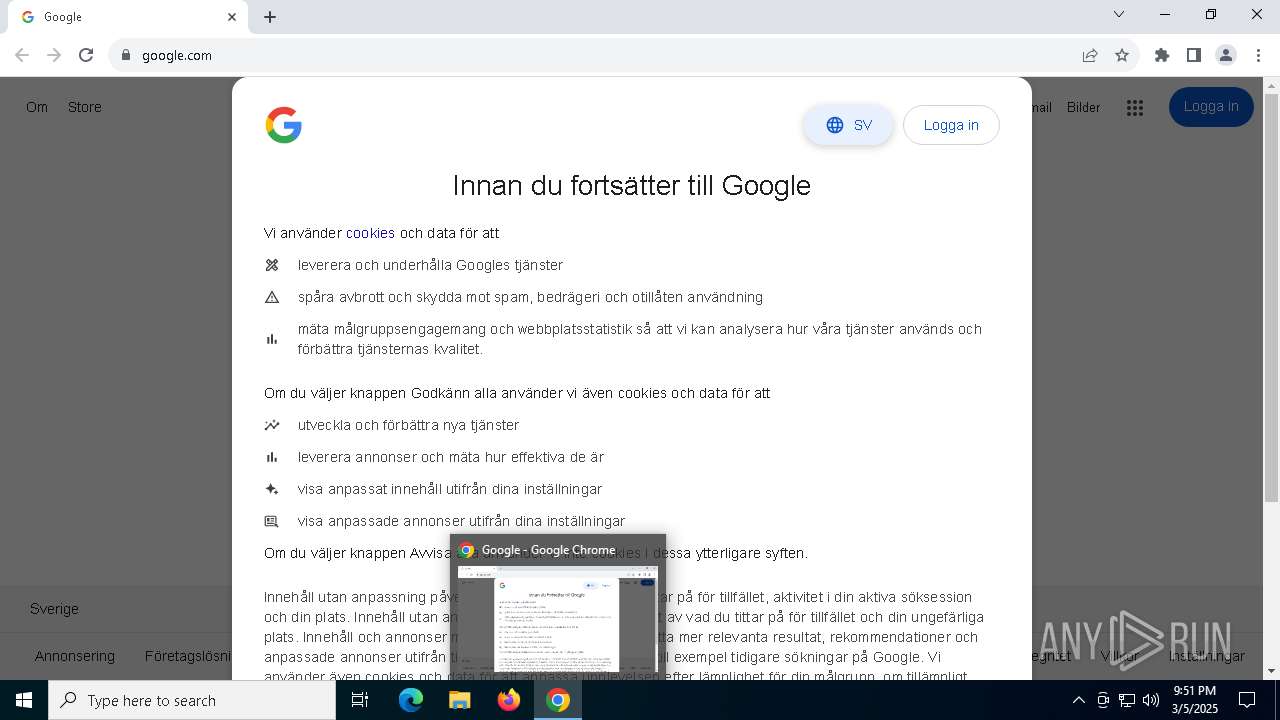Viewport: 1280px width, 720px height.
Task: Open the Chrome extensions puzzle icon
Action: click(x=1162, y=55)
